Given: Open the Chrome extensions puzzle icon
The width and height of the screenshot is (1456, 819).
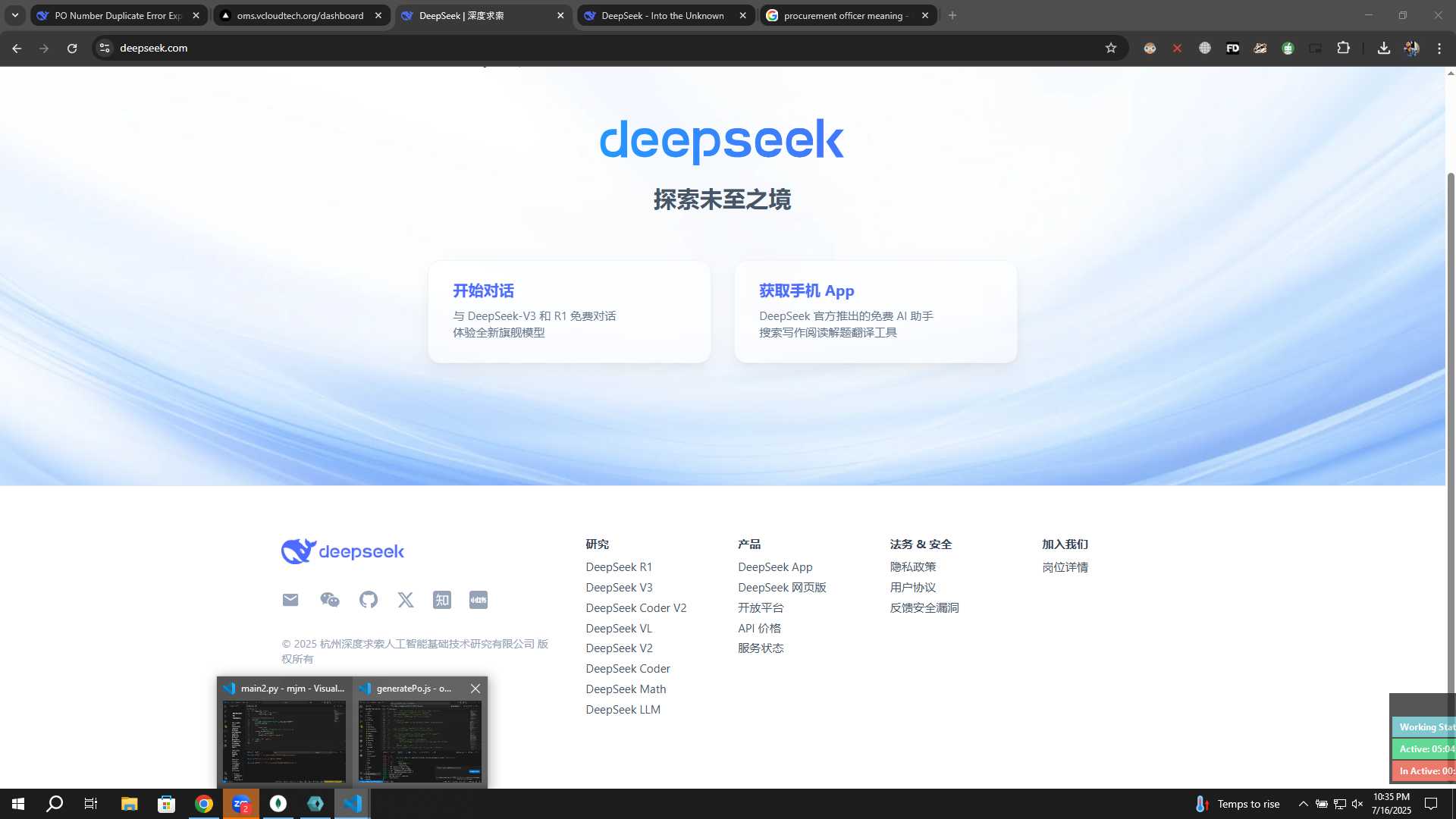Looking at the screenshot, I should pos(1343,48).
